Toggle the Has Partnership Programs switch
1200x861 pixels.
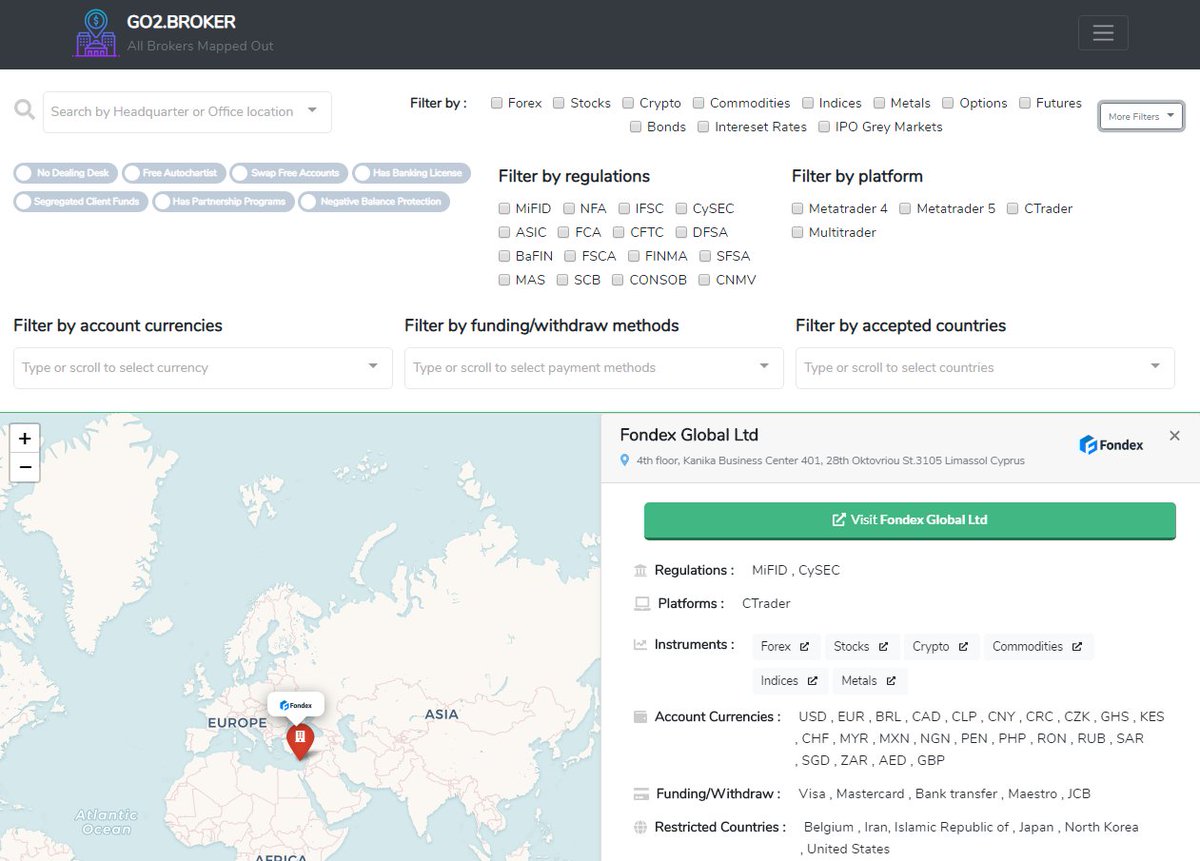click(223, 202)
